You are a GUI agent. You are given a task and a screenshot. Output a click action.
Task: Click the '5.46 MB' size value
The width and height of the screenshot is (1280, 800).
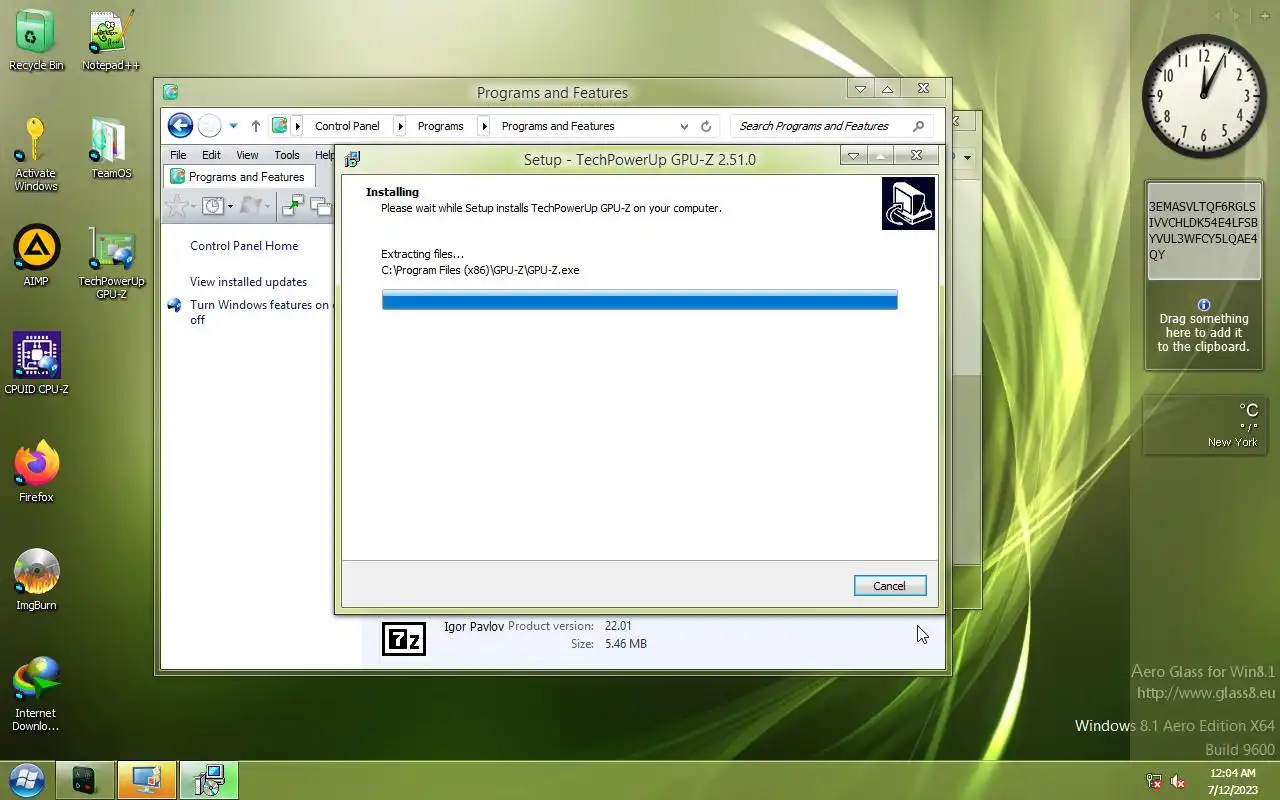(626, 644)
